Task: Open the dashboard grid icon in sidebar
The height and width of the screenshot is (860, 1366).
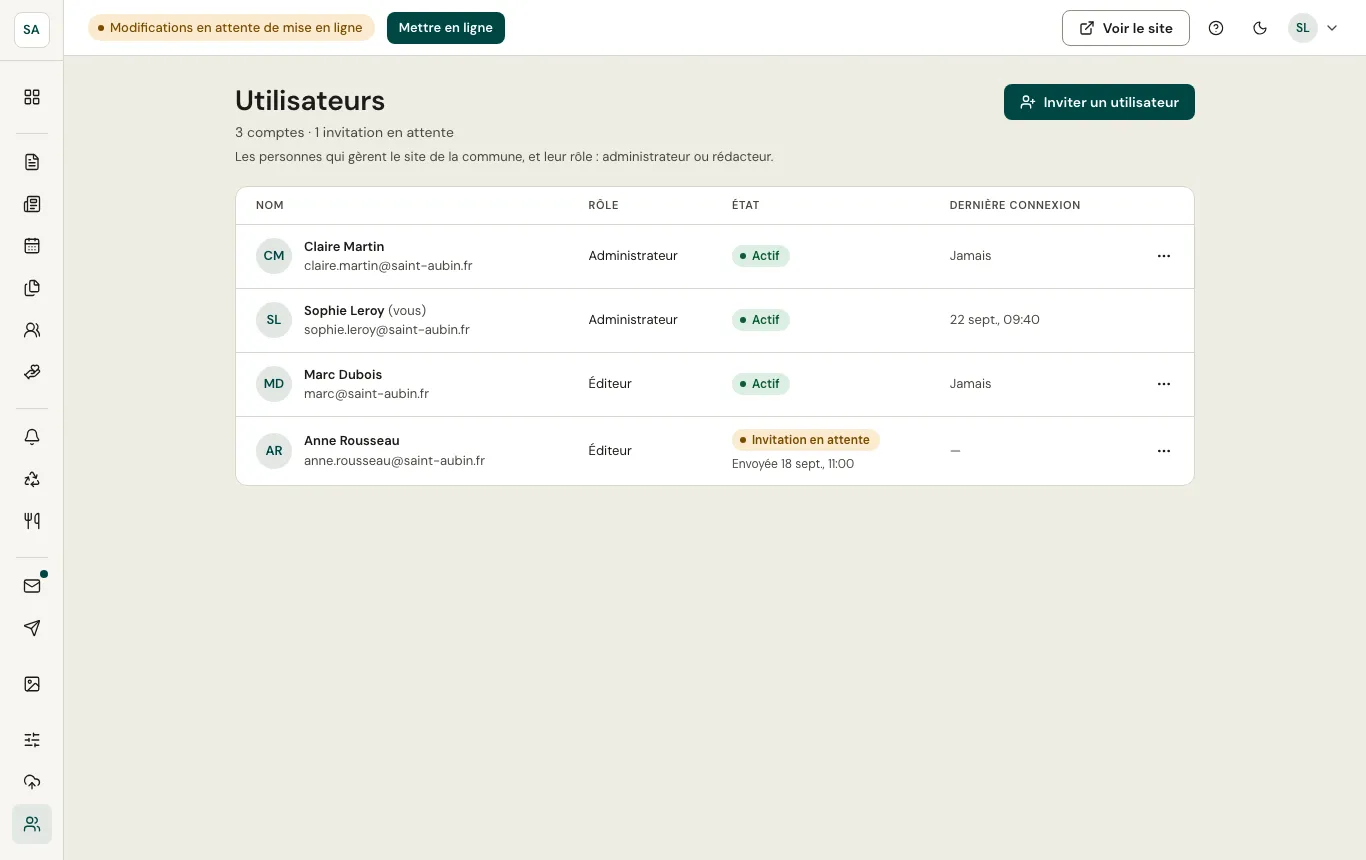Action: pos(32,97)
